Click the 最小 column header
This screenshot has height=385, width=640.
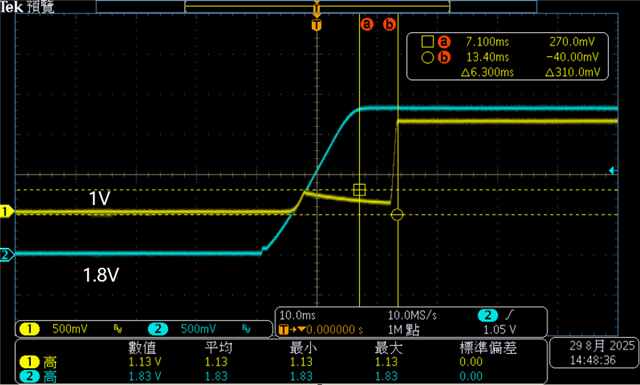(x=303, y=348)
